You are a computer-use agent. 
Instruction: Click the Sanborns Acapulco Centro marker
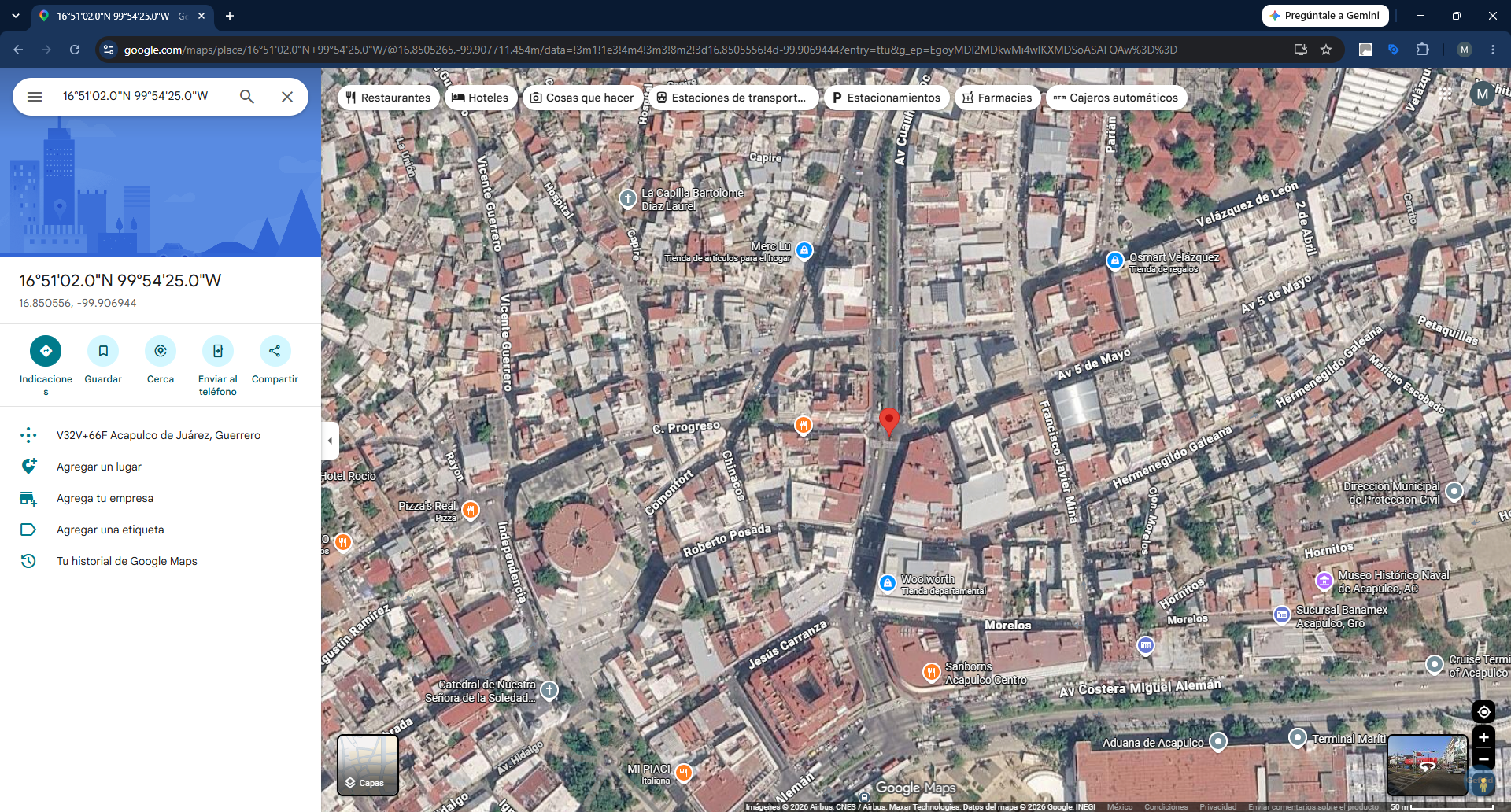[x=932, y=672]
